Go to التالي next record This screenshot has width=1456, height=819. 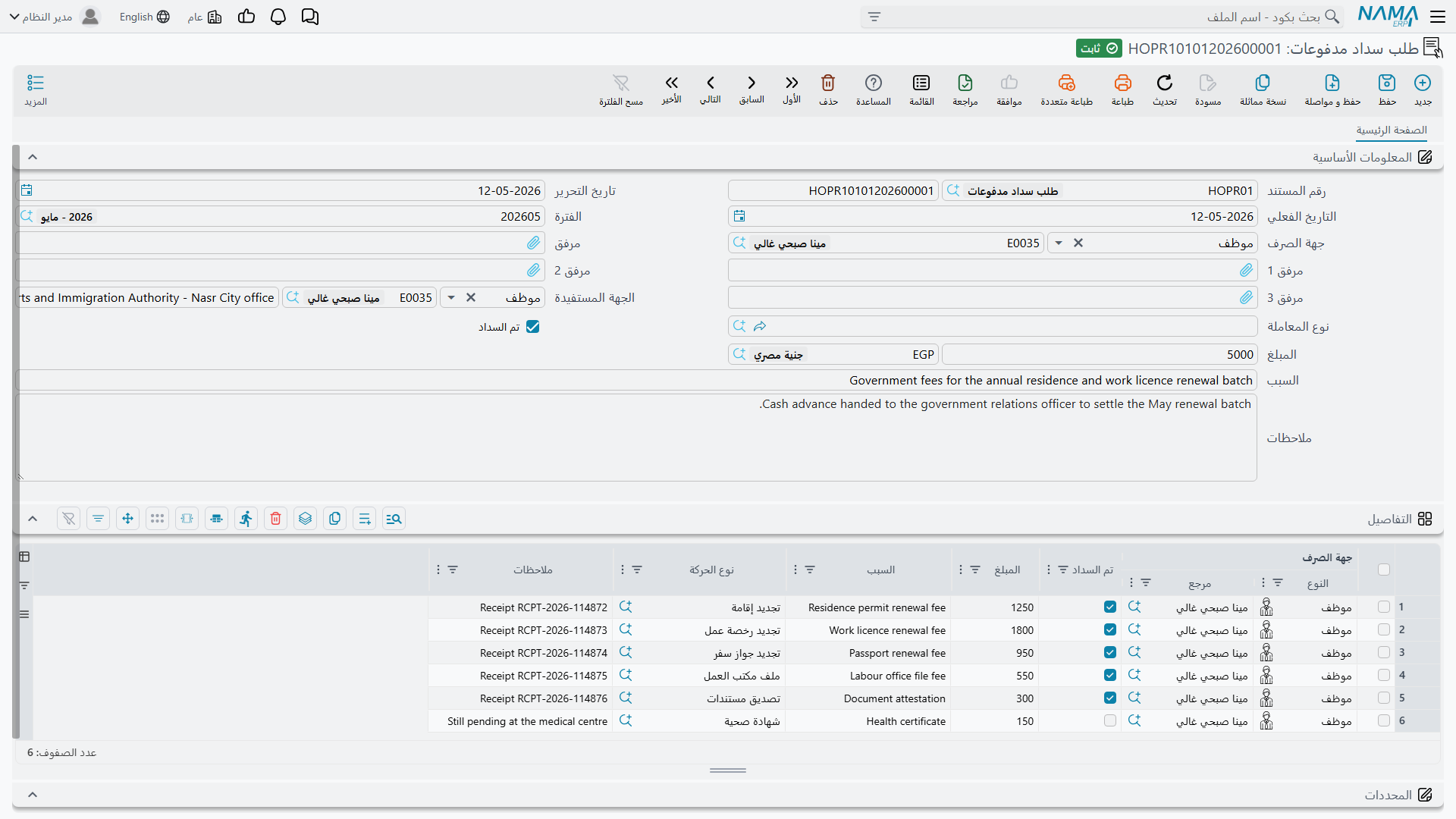coord(711,89)
